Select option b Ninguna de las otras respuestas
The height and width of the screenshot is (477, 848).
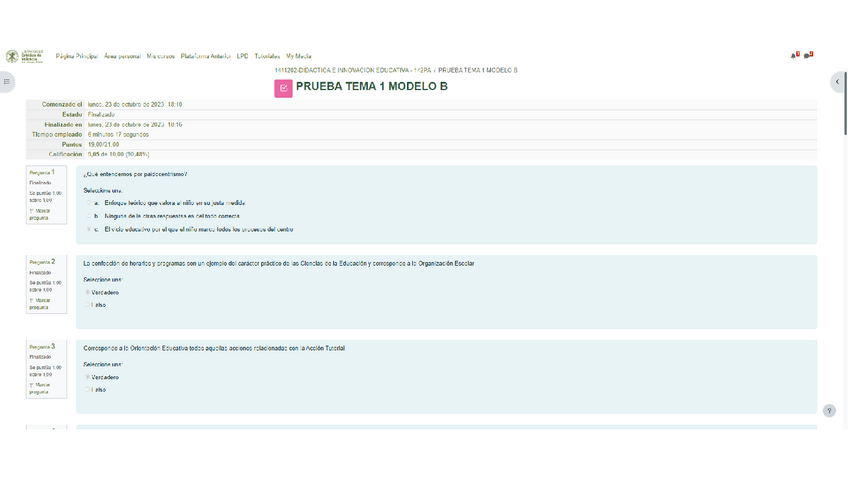click(89, 216)
